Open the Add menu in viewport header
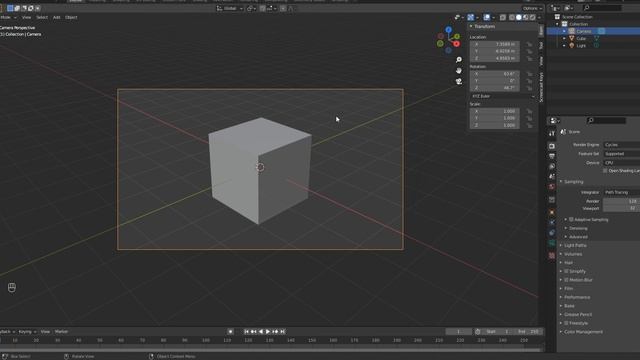 56,18
